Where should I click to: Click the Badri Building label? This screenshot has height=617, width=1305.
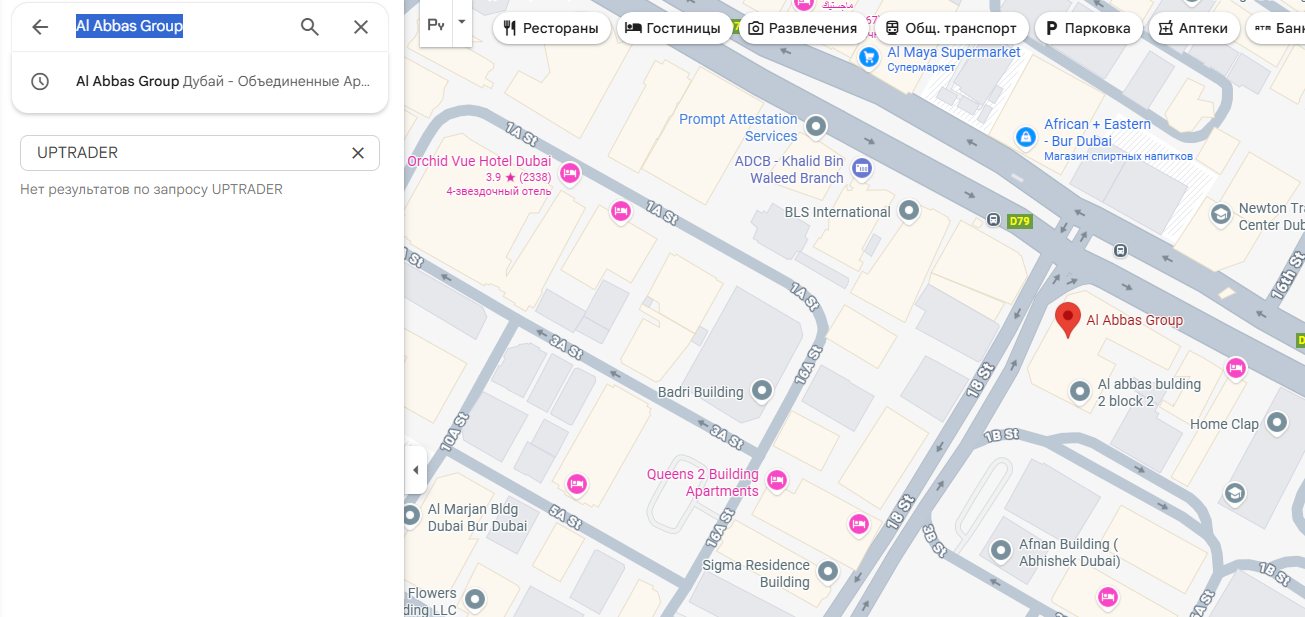(700, 392)
